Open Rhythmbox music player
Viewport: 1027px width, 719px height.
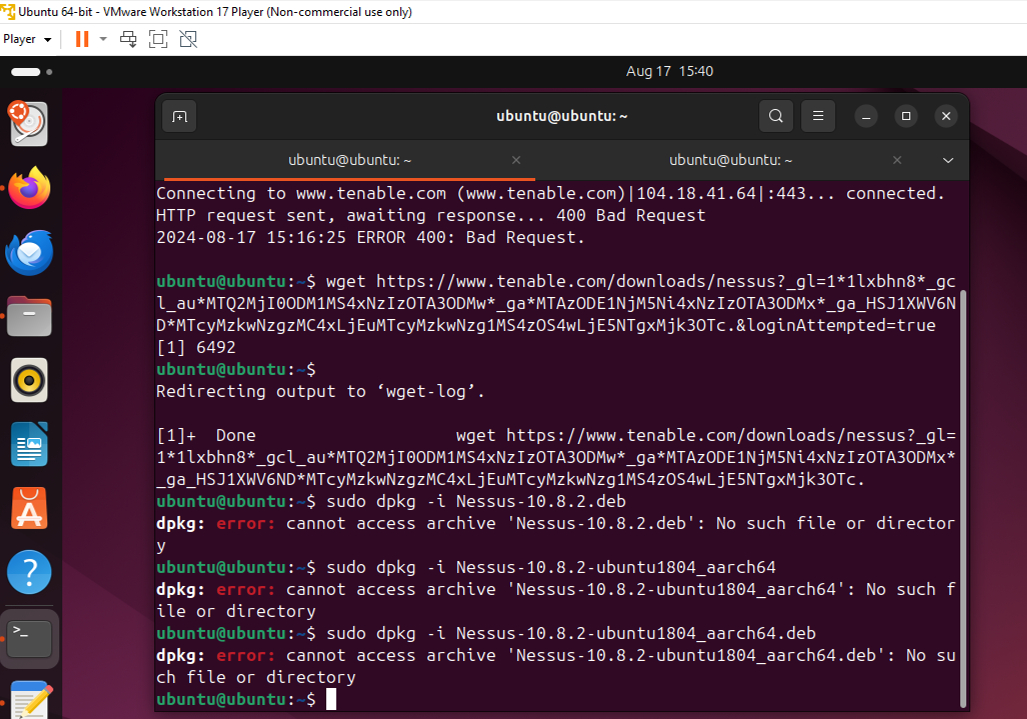point(25,380)
